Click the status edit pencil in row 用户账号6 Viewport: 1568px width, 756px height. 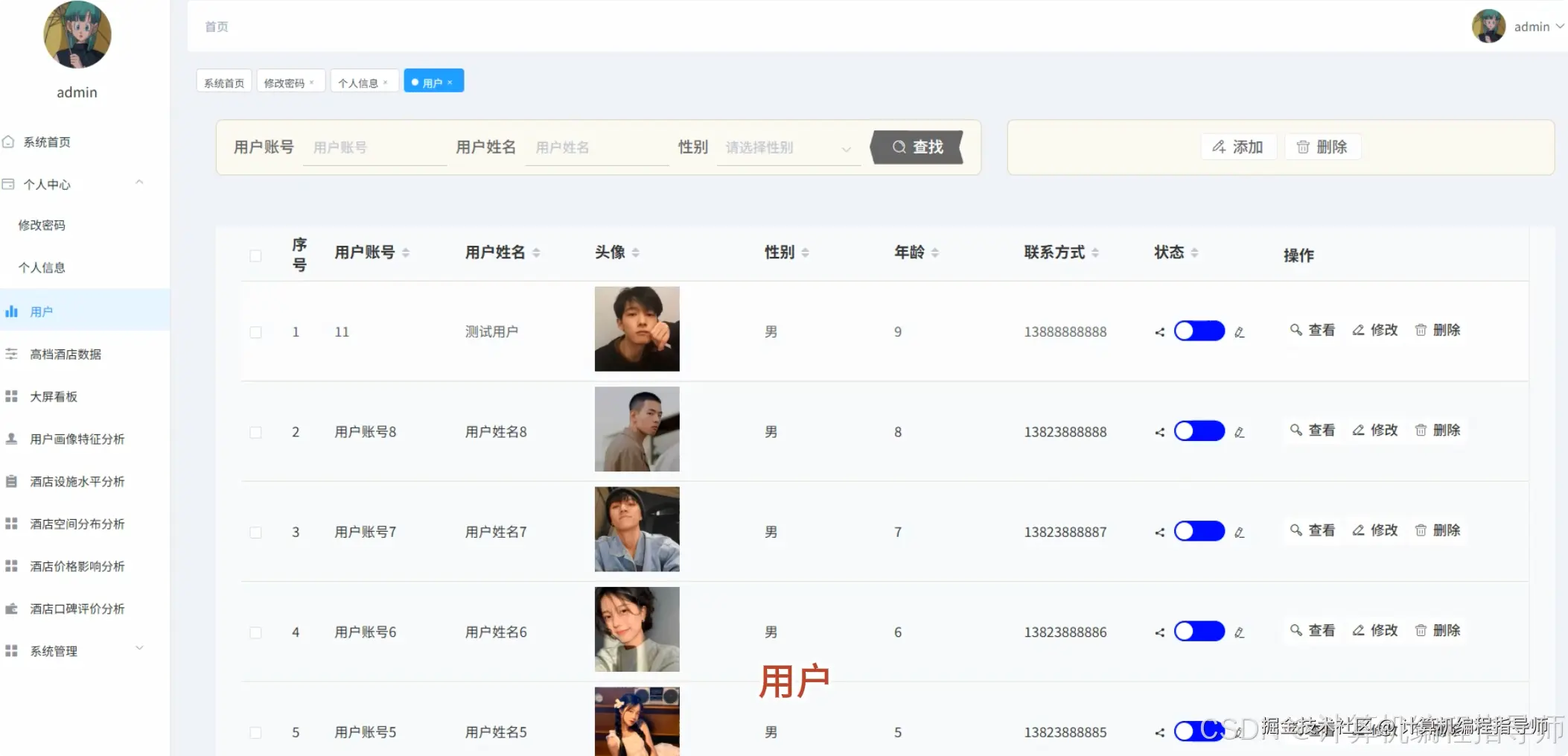[x=1239, y=633]
